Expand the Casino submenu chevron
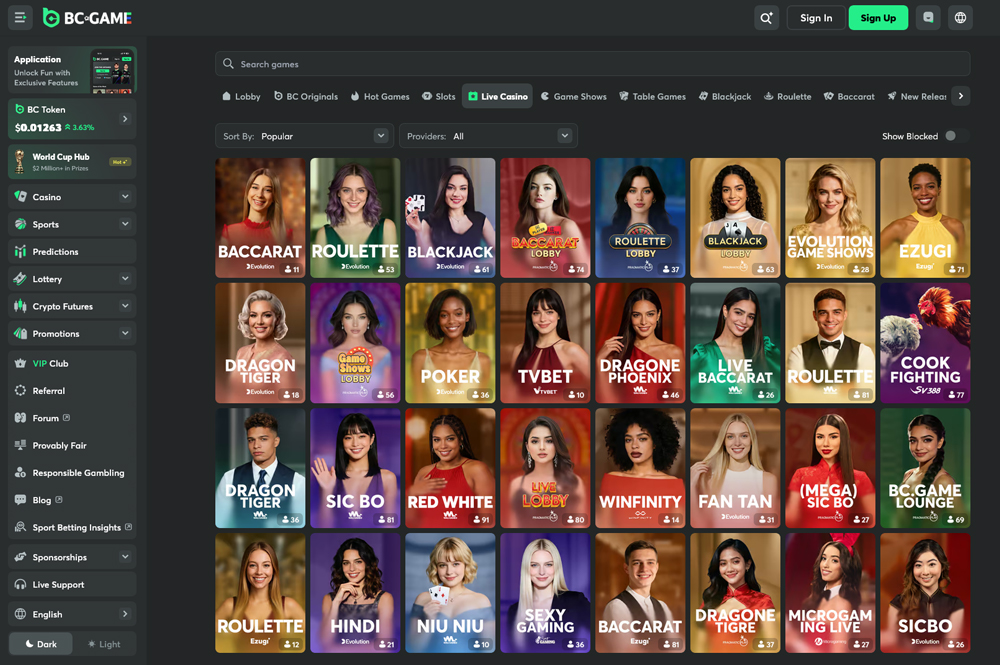This screenshot has height=665, width=1000. tap(125, 196)
